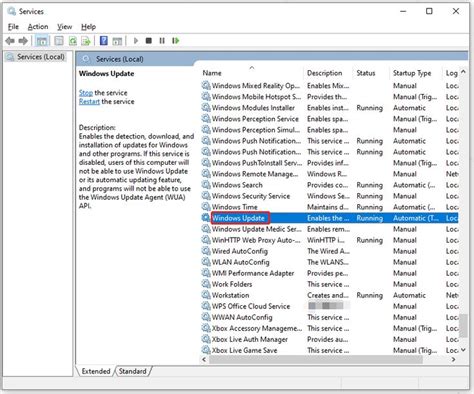This screenshot has height=394, width=474.
Task: Open the Help toolbar icon
Action: pyautogui.click(x=104, y=41)
